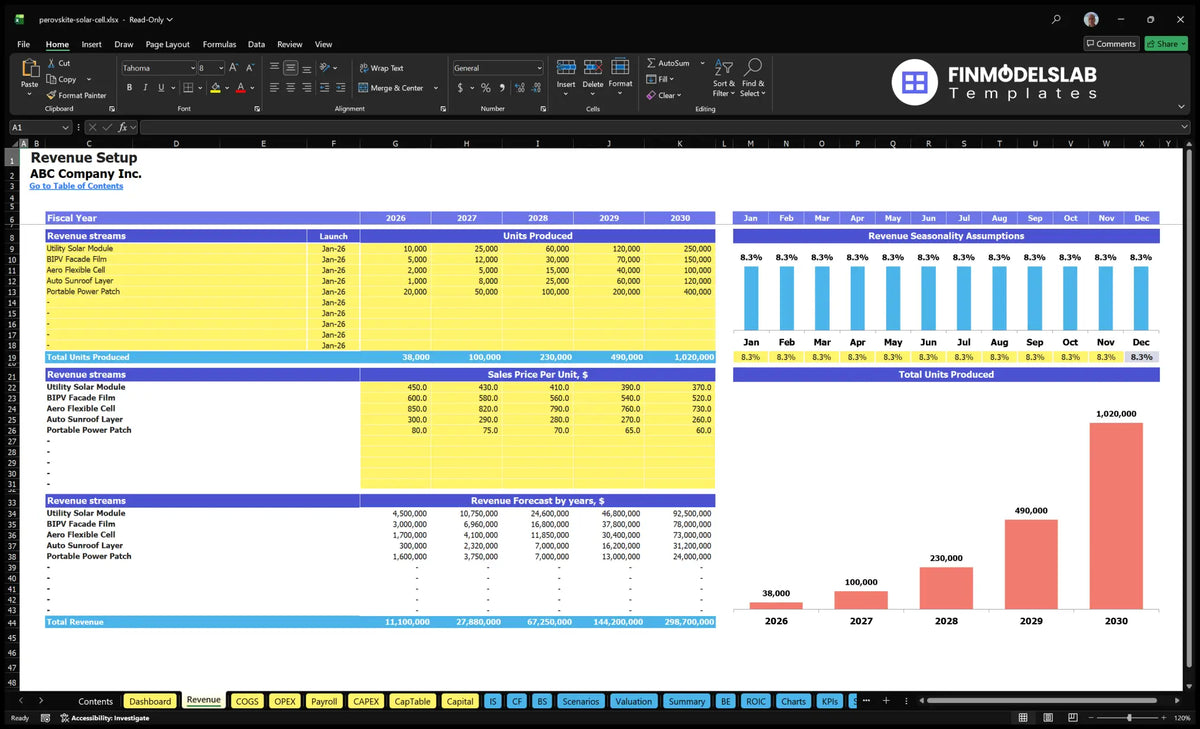Click the Comments button
Image resolution: width=1200 pixels, height=729 pixels.
tap(1111, 44)
